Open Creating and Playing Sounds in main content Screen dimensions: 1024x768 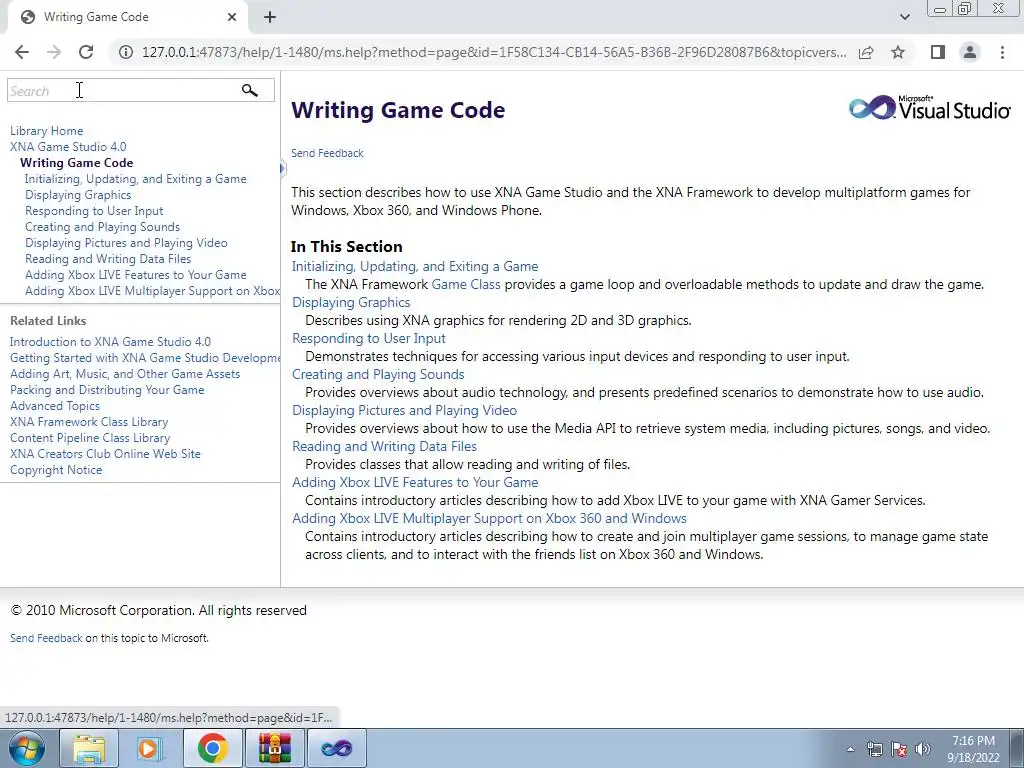(x=378, y=374)
